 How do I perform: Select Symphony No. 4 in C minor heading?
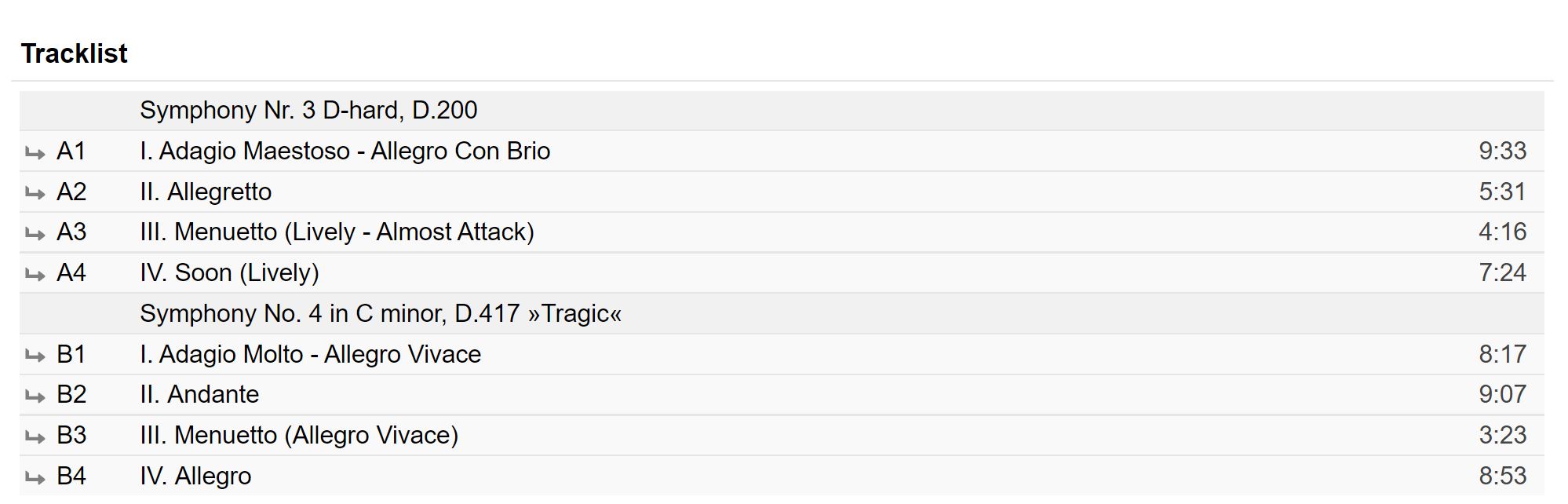coord(381,314)
